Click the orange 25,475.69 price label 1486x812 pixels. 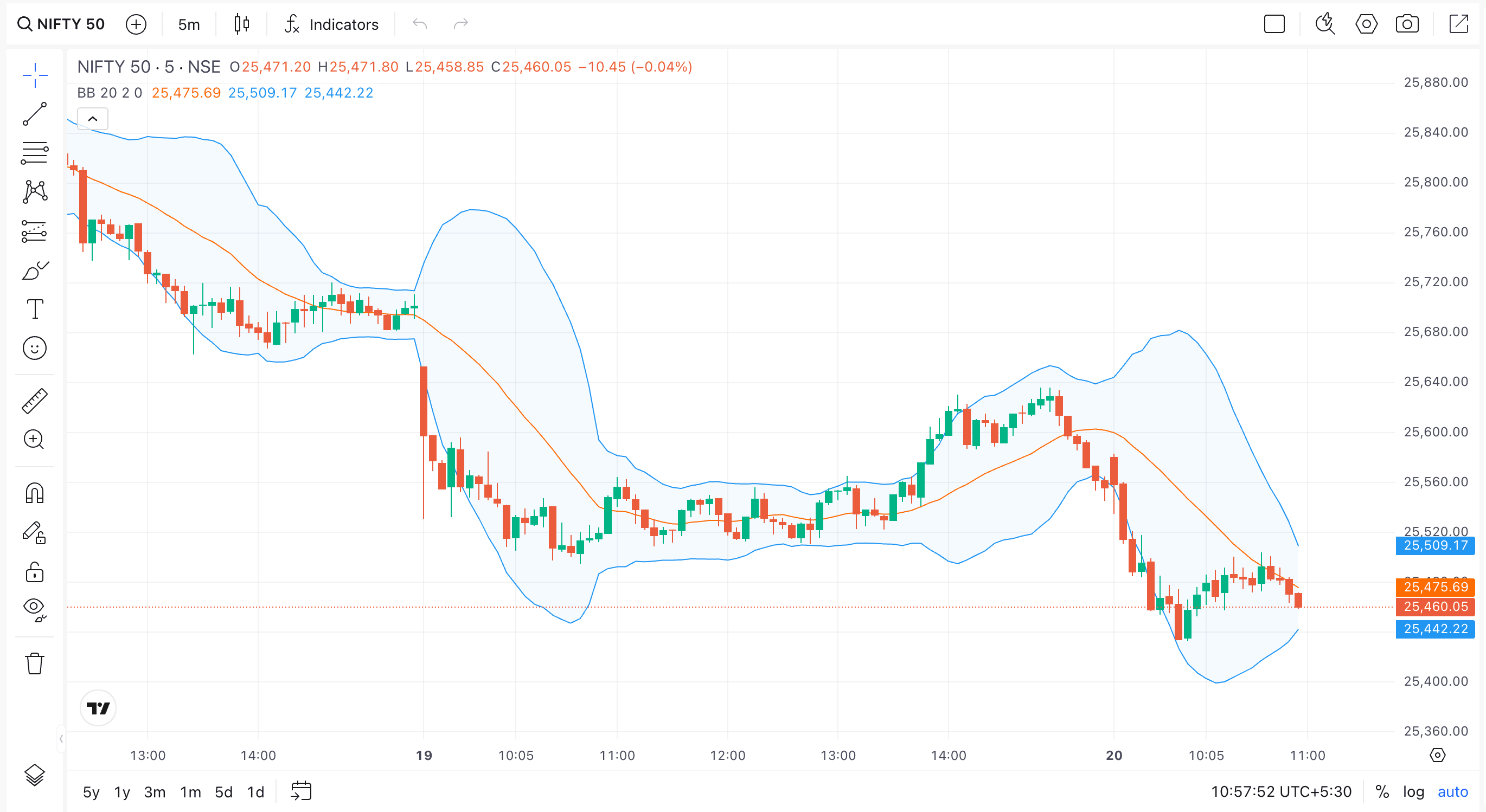(1434, 587)
